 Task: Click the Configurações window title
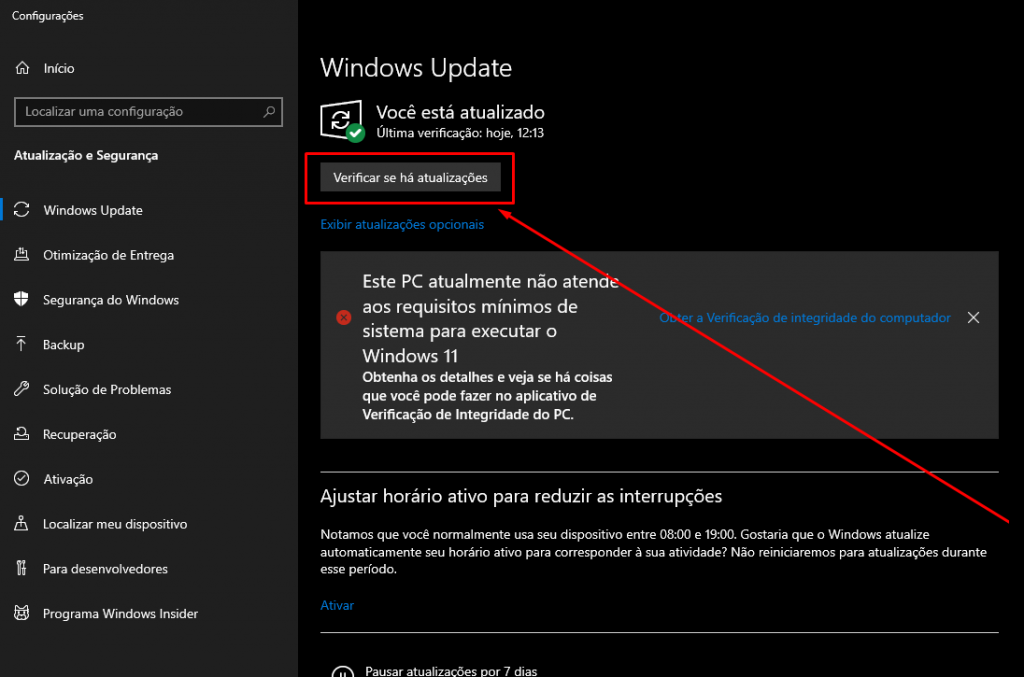pos(48,16)
